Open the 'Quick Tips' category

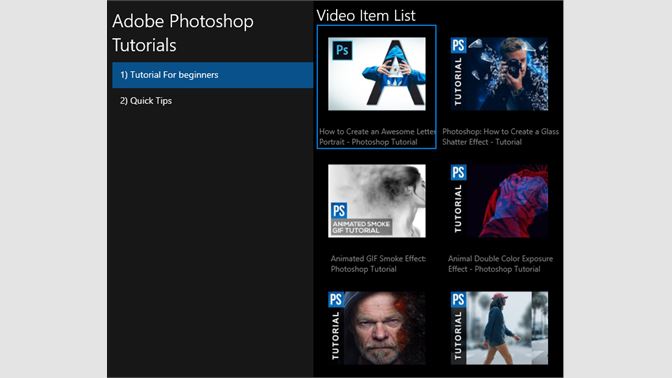[213, 101]
